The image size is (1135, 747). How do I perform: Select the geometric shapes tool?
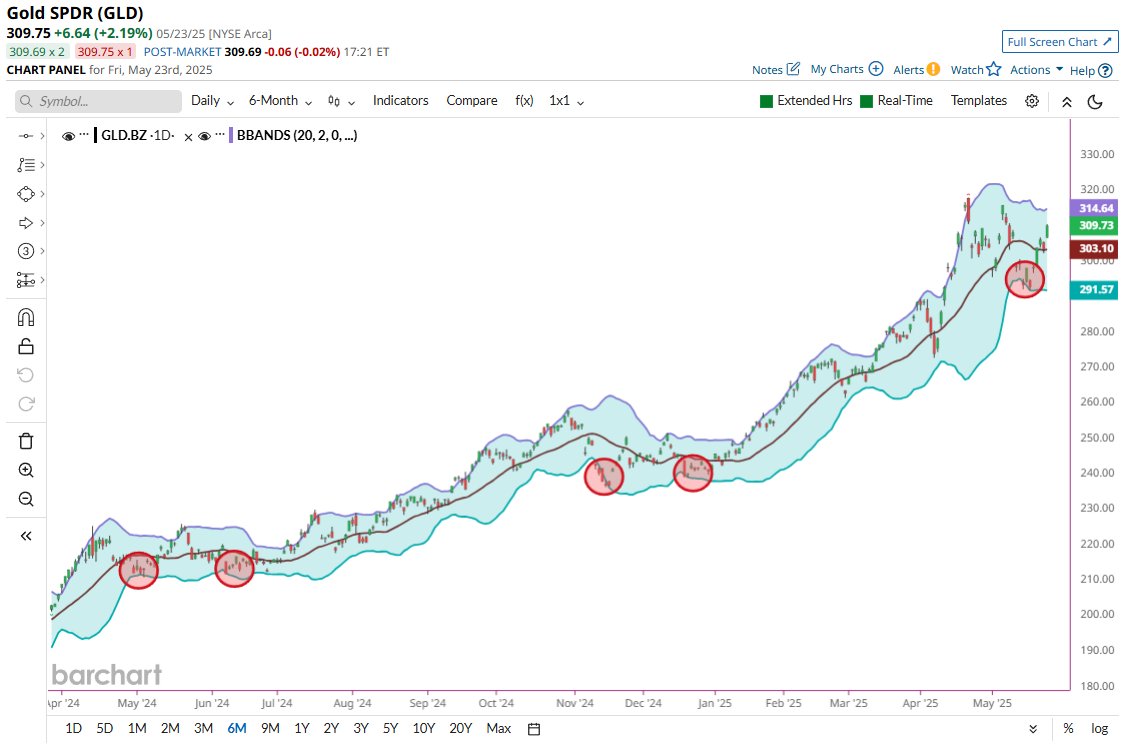25,194
